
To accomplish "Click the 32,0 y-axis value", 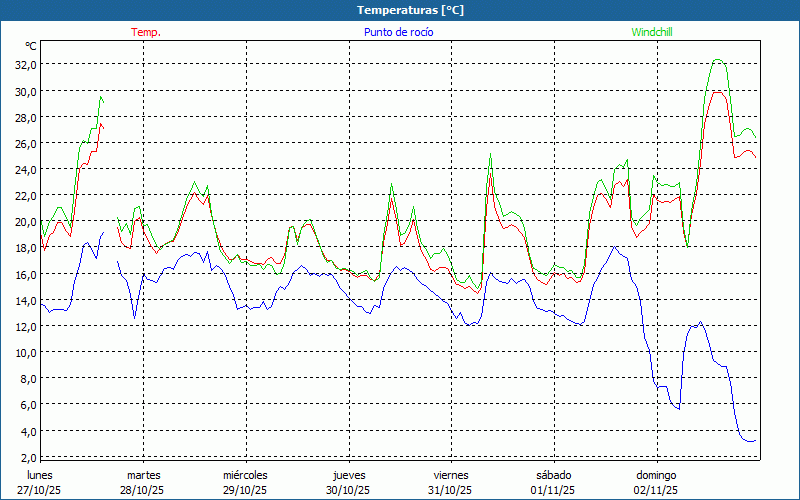I will tap(25, 64).
